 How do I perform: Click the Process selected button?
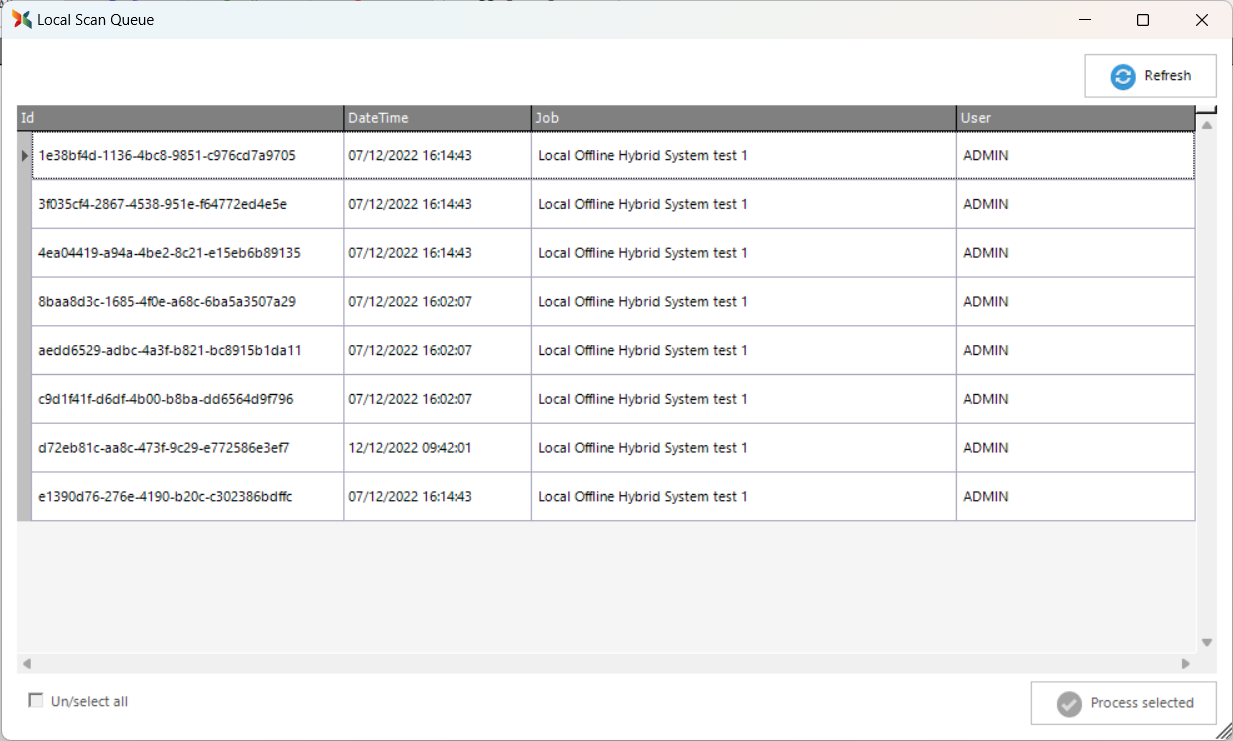click(1123, 703)
